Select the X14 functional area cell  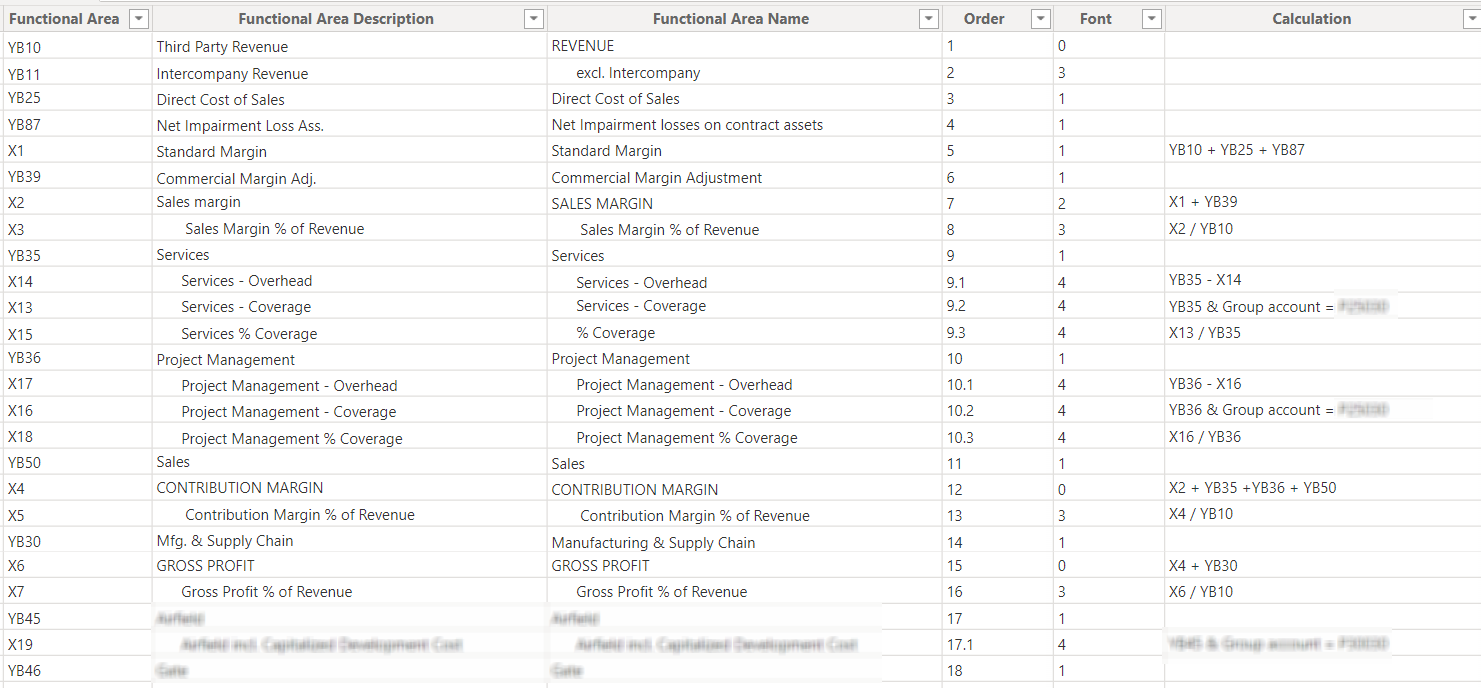point(20,282)
